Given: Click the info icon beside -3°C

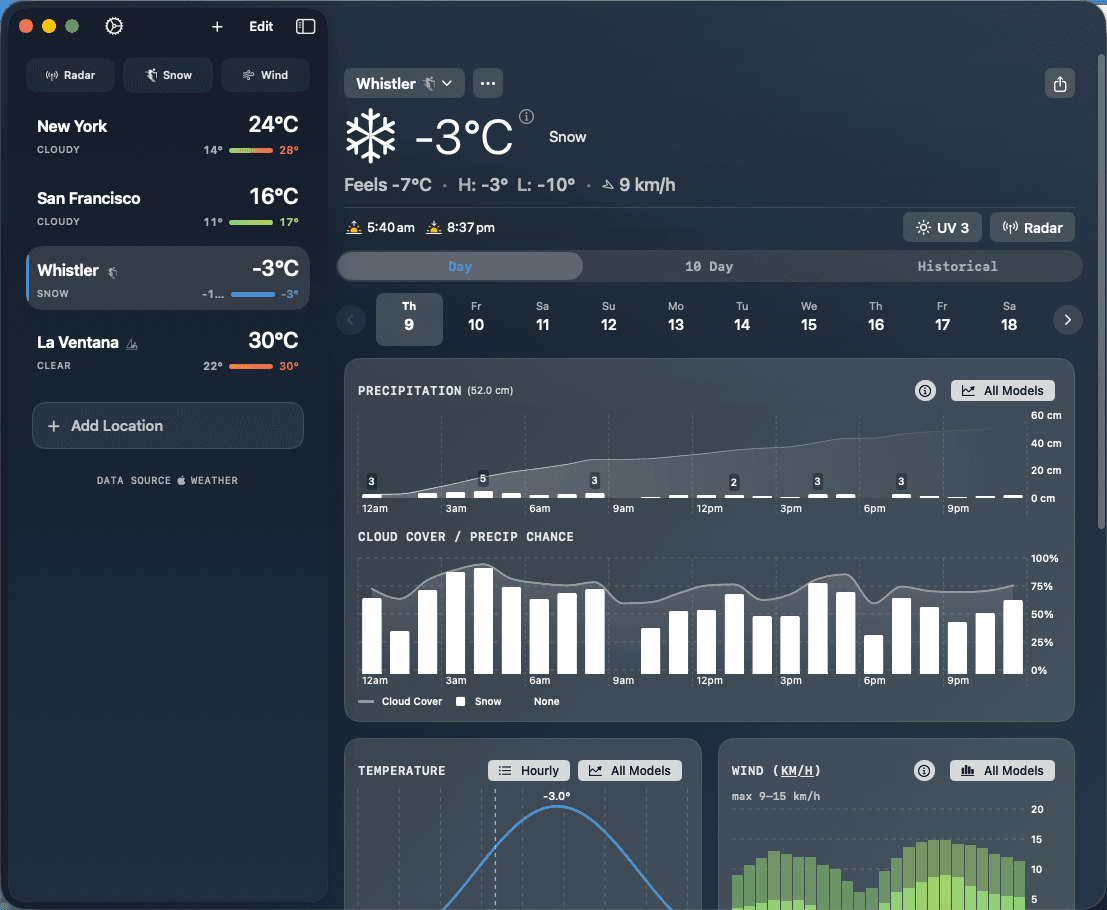Looking at the screenshot, I should click(x=526, y=116).
